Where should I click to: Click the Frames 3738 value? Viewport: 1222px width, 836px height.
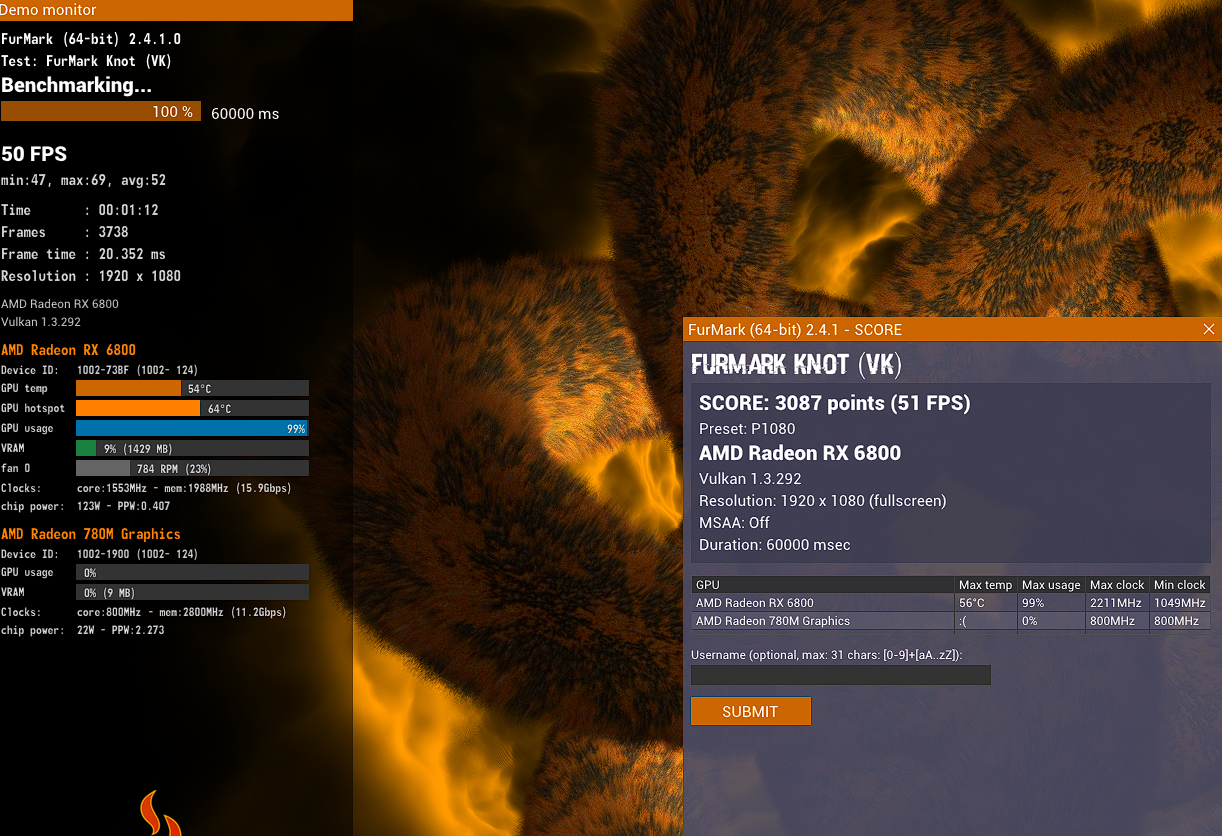click(x=113, y=232)
